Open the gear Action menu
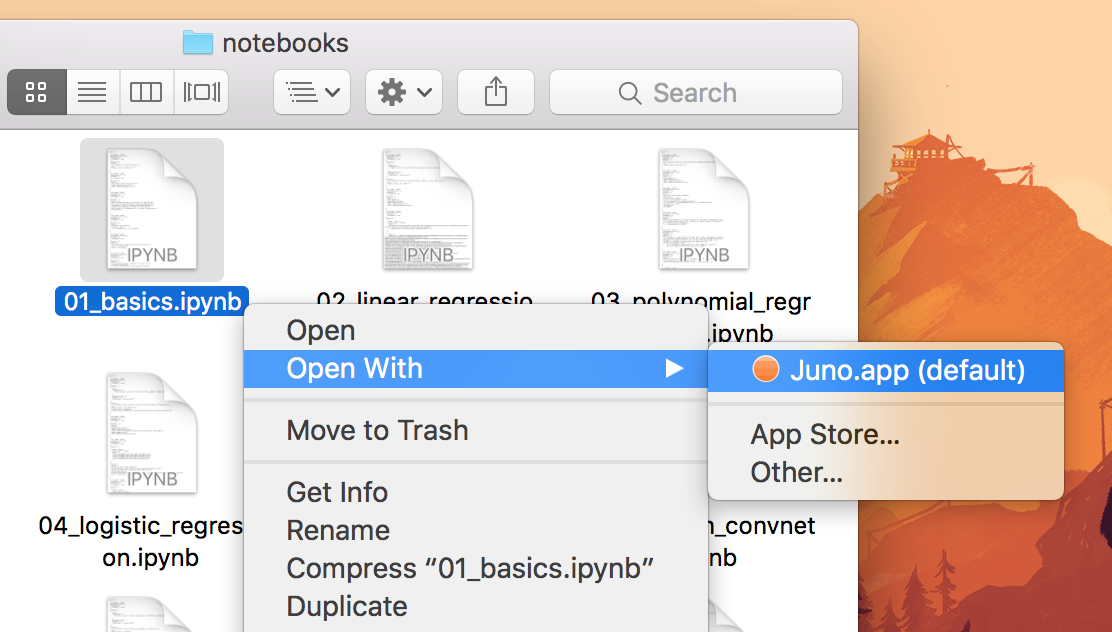The width and height of the screenshot is (1112, 632). point(404,92)
